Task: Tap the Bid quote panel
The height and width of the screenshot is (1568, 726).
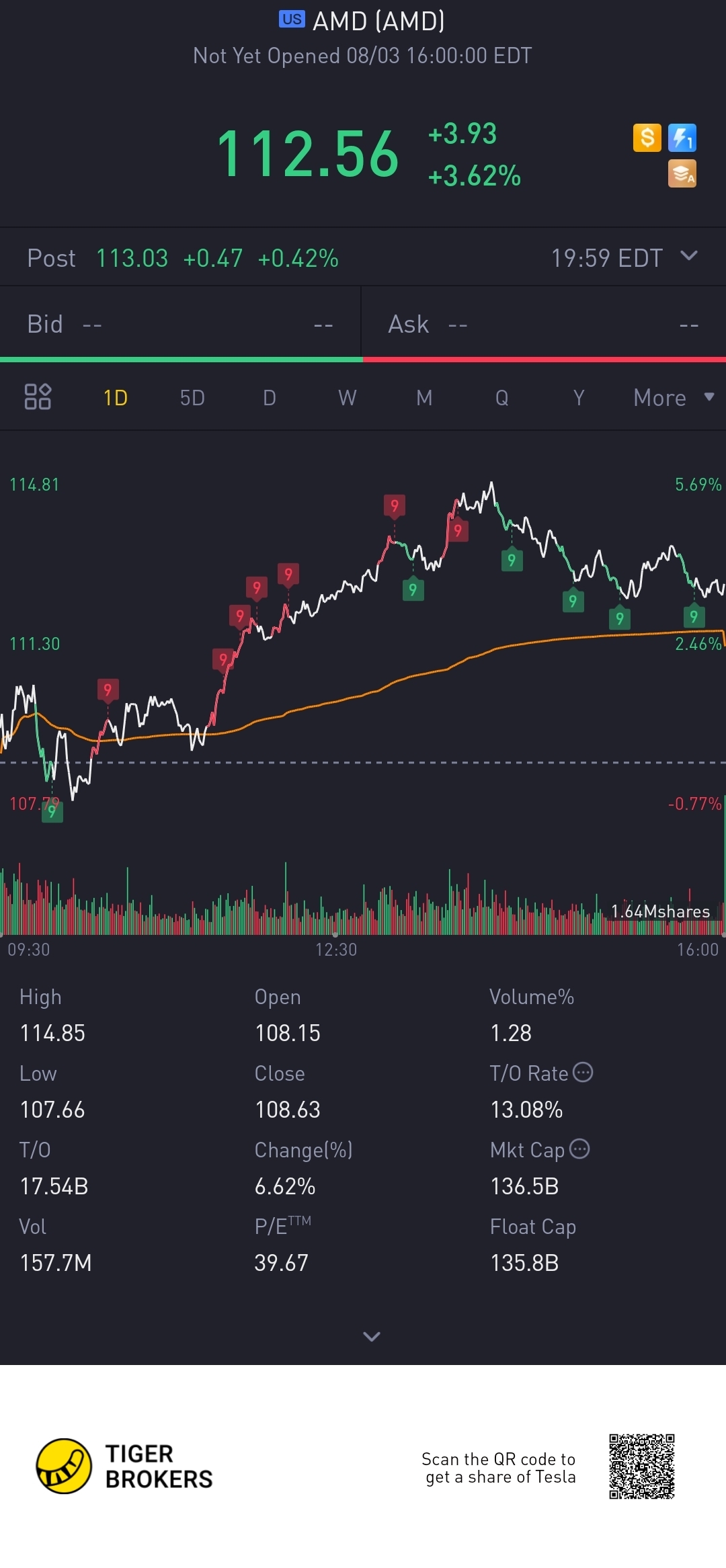Action: pyautogui.click(x=180, y=324)
